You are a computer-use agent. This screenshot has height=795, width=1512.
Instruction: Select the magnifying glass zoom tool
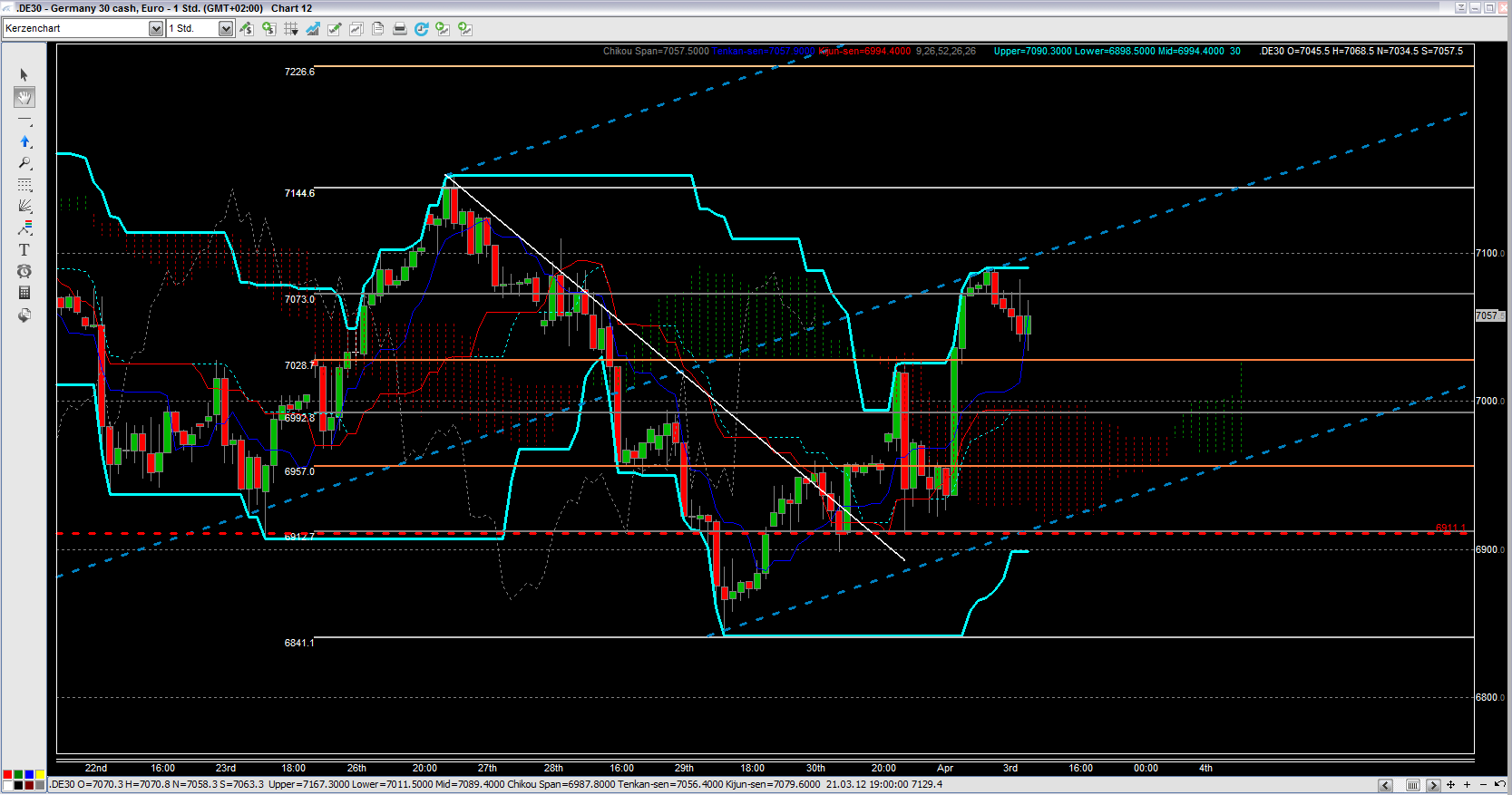pyautogui.click(x=24, y=163)
